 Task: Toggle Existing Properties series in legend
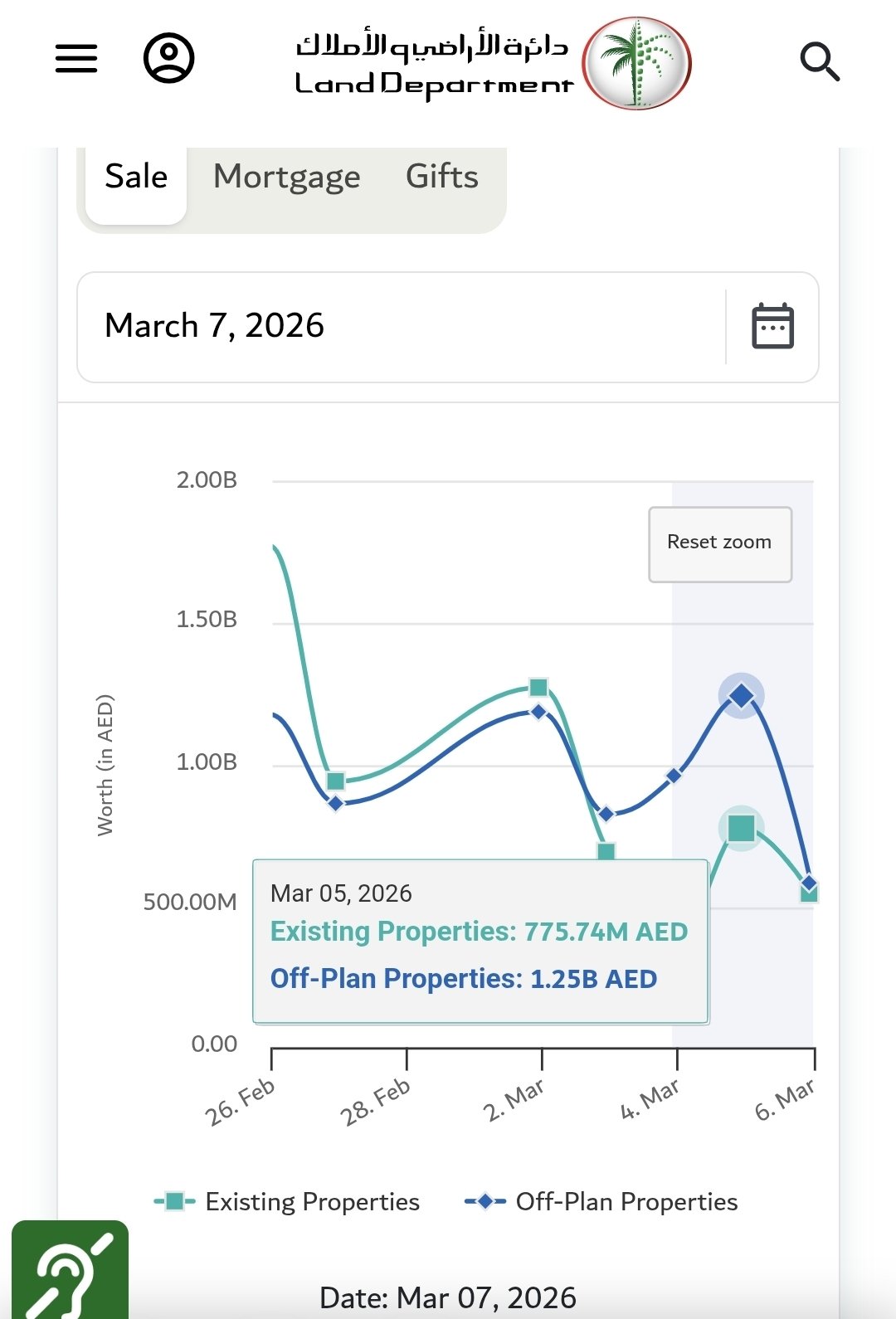287,1201
